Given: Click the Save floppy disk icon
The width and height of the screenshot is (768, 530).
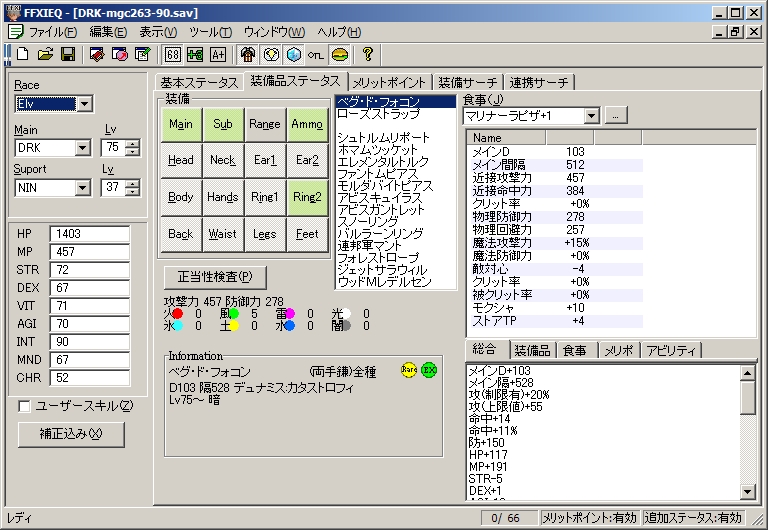Looking at the screenshot, I should 68,54.
